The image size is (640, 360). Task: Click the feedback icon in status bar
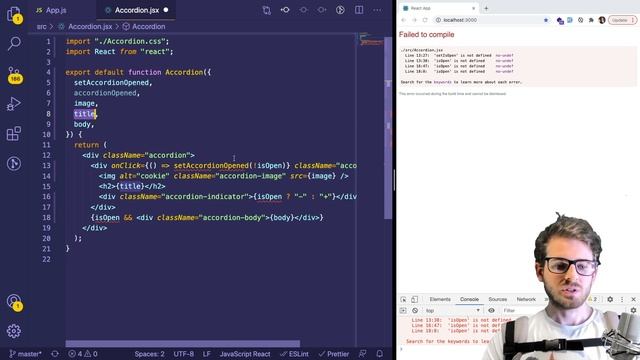(362, 354)
